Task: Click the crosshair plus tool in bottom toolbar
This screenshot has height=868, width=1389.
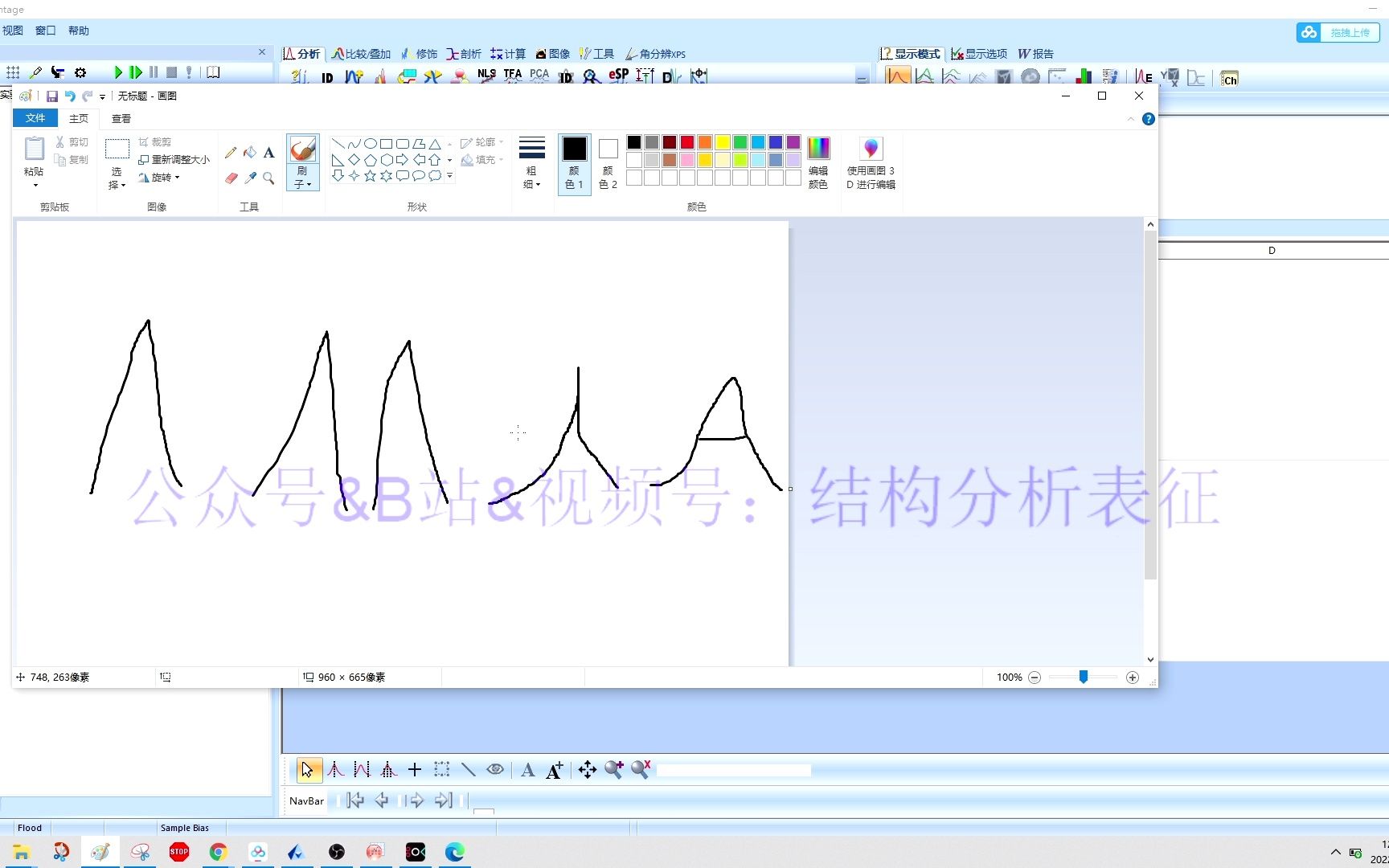Action: [x=415, y=770]
